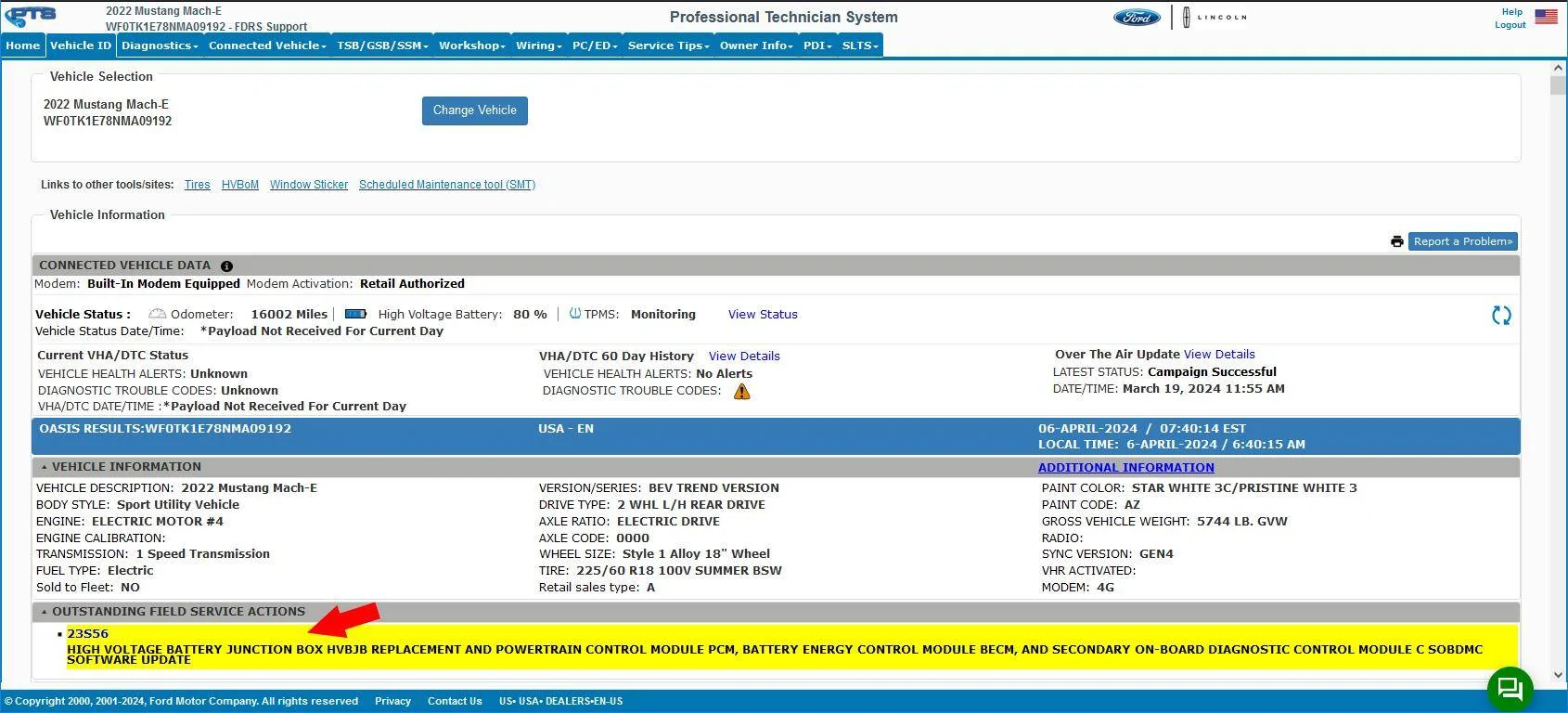Open the Additional Information link
The height and width of the screenshot is (713, 1568).
tap(1126, 468)
